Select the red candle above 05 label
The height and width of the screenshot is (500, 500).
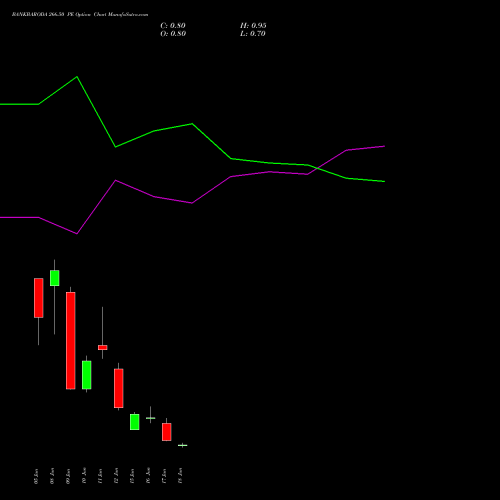[39, 298]
